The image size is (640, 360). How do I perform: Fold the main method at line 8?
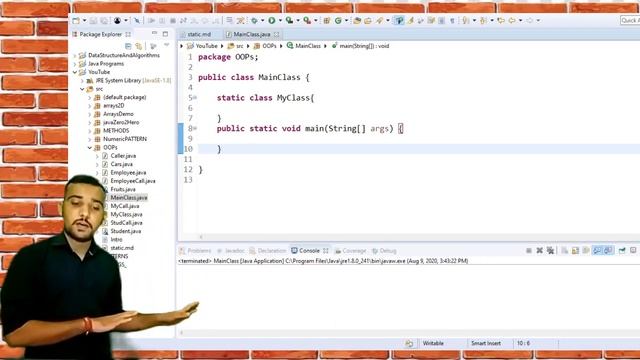click(196, 128)
